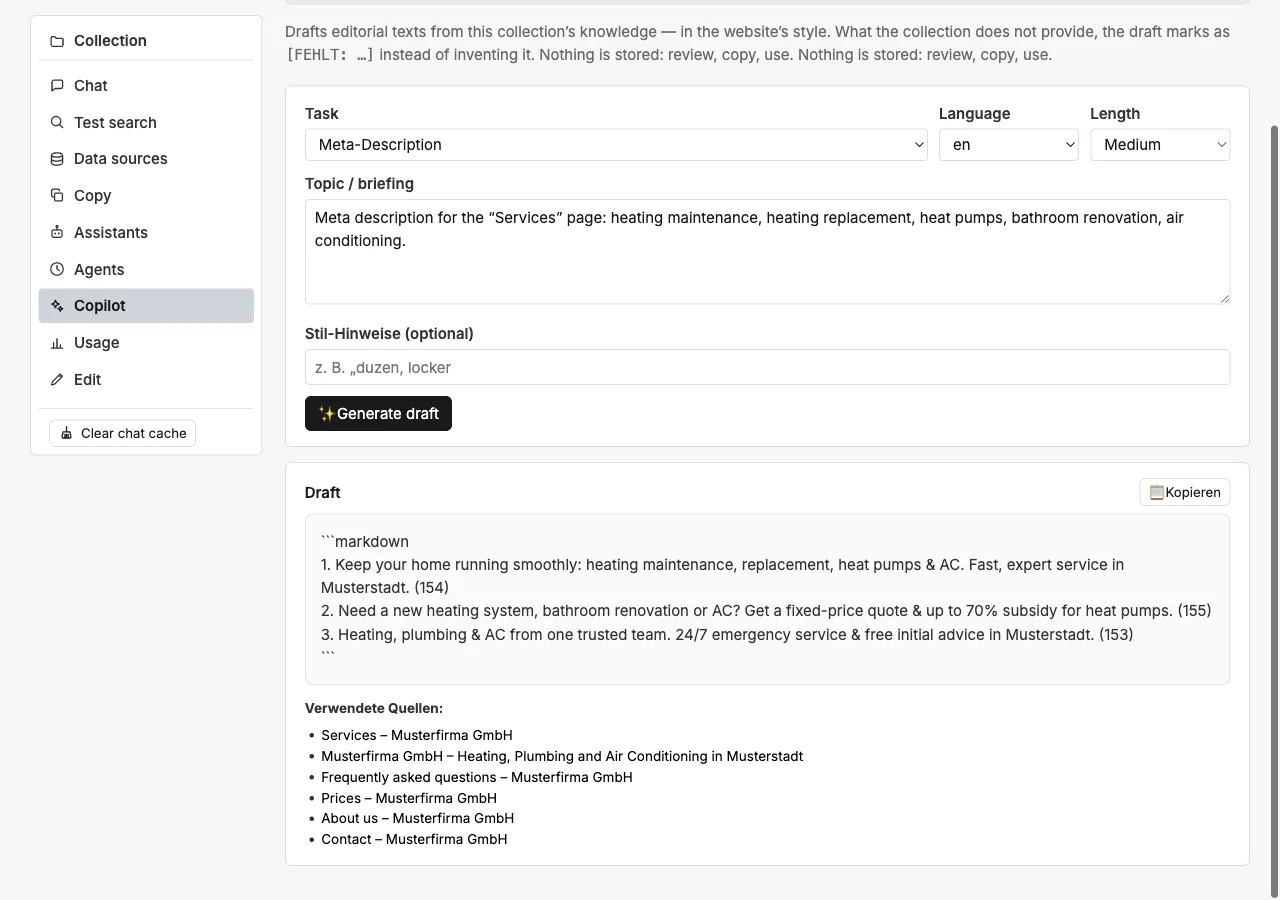Open the Agents page
Image resolution: width=1280 pixels, height=900 pixels.
click(x=146, y=270)
